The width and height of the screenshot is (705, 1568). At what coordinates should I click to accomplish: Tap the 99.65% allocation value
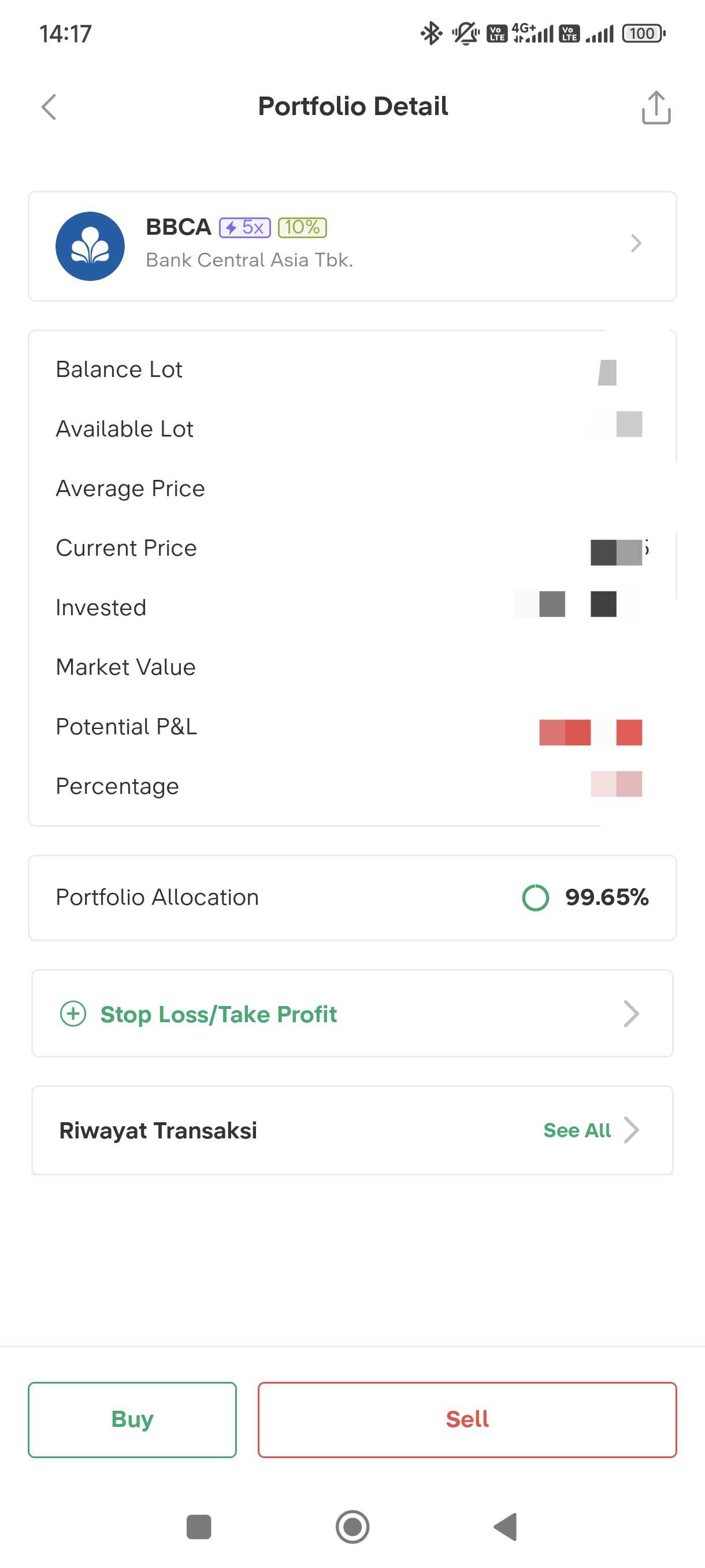[606, 898]
